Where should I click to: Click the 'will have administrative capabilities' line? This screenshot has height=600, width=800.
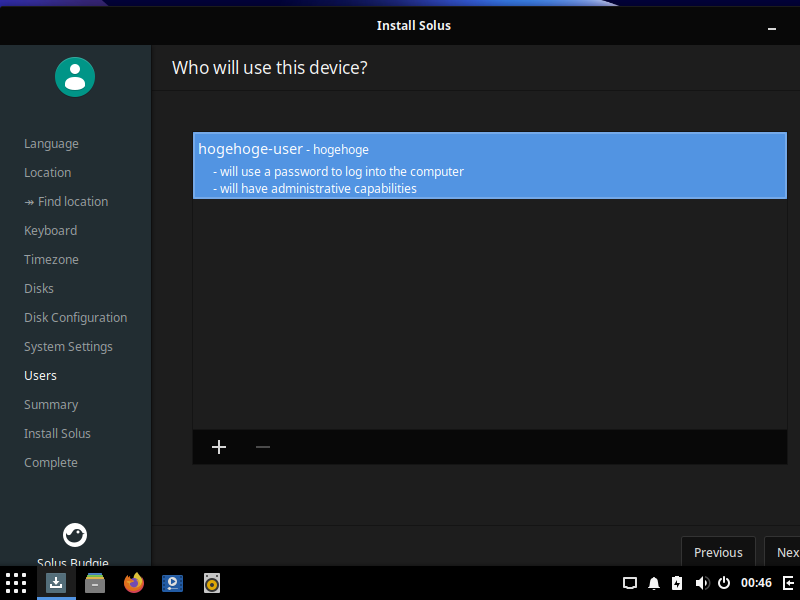pos(315,189)
